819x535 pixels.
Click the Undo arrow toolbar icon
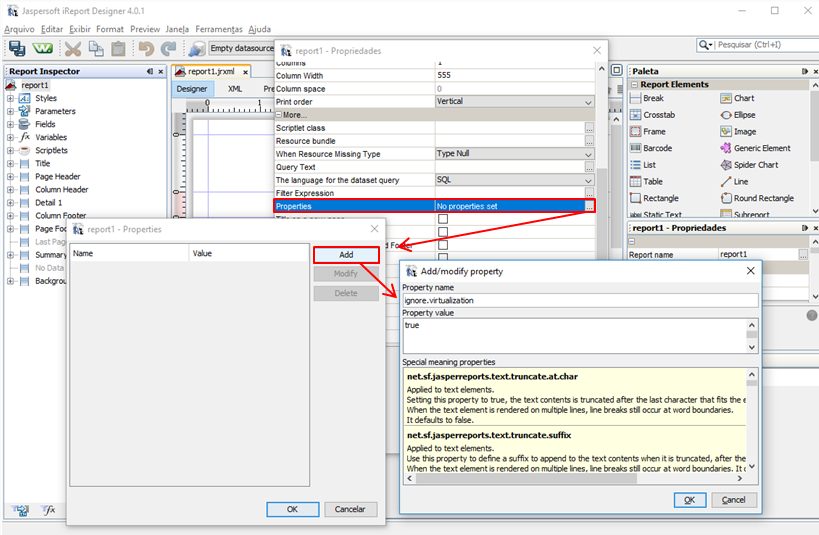tap(147, 49)
